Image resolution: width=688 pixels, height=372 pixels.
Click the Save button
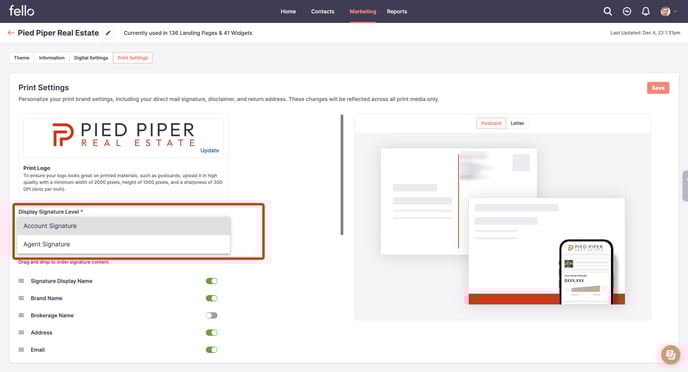pyautogui.click(x=658, y=88)
